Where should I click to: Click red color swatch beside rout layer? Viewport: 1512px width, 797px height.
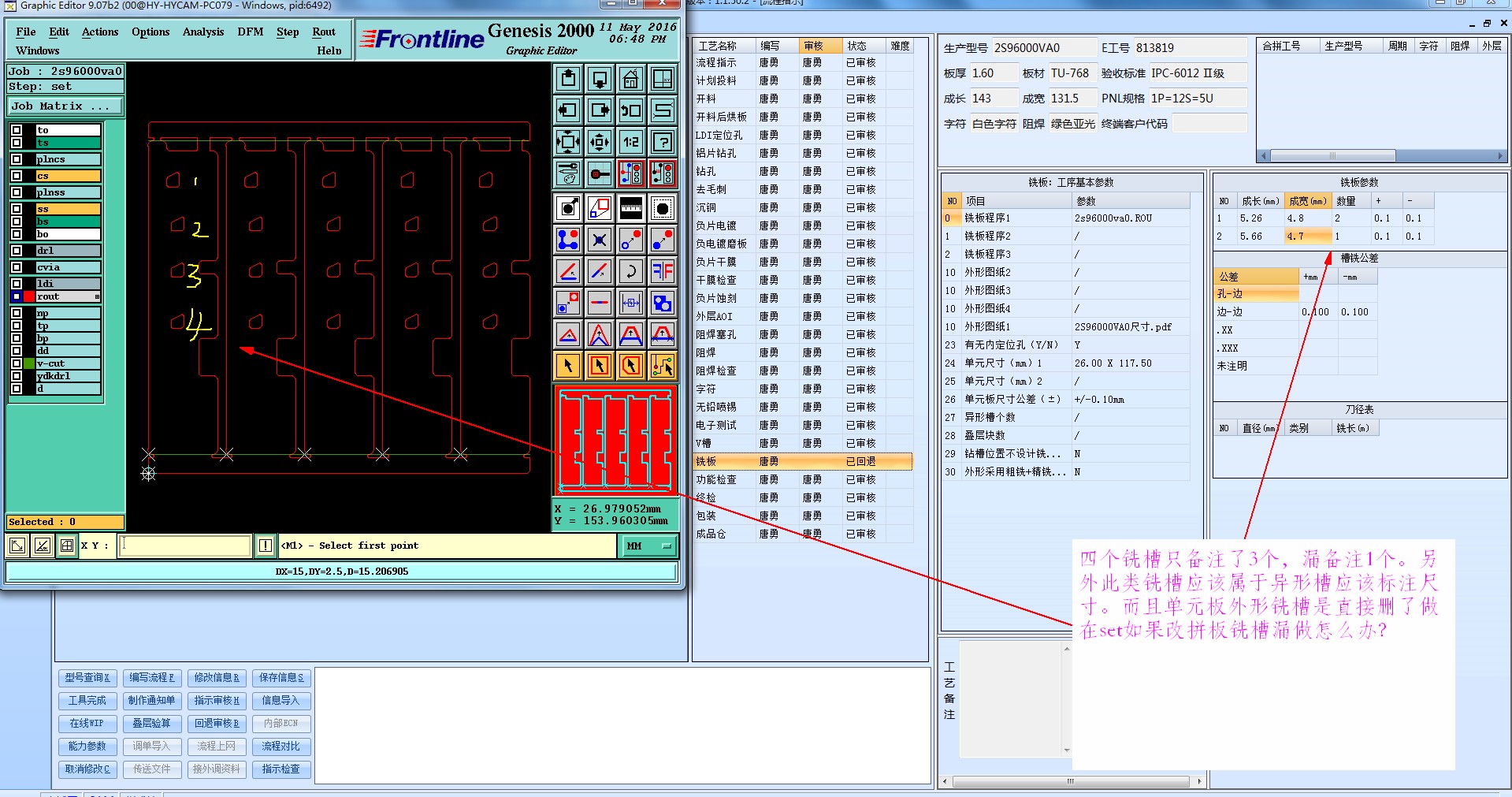[29, 296]
